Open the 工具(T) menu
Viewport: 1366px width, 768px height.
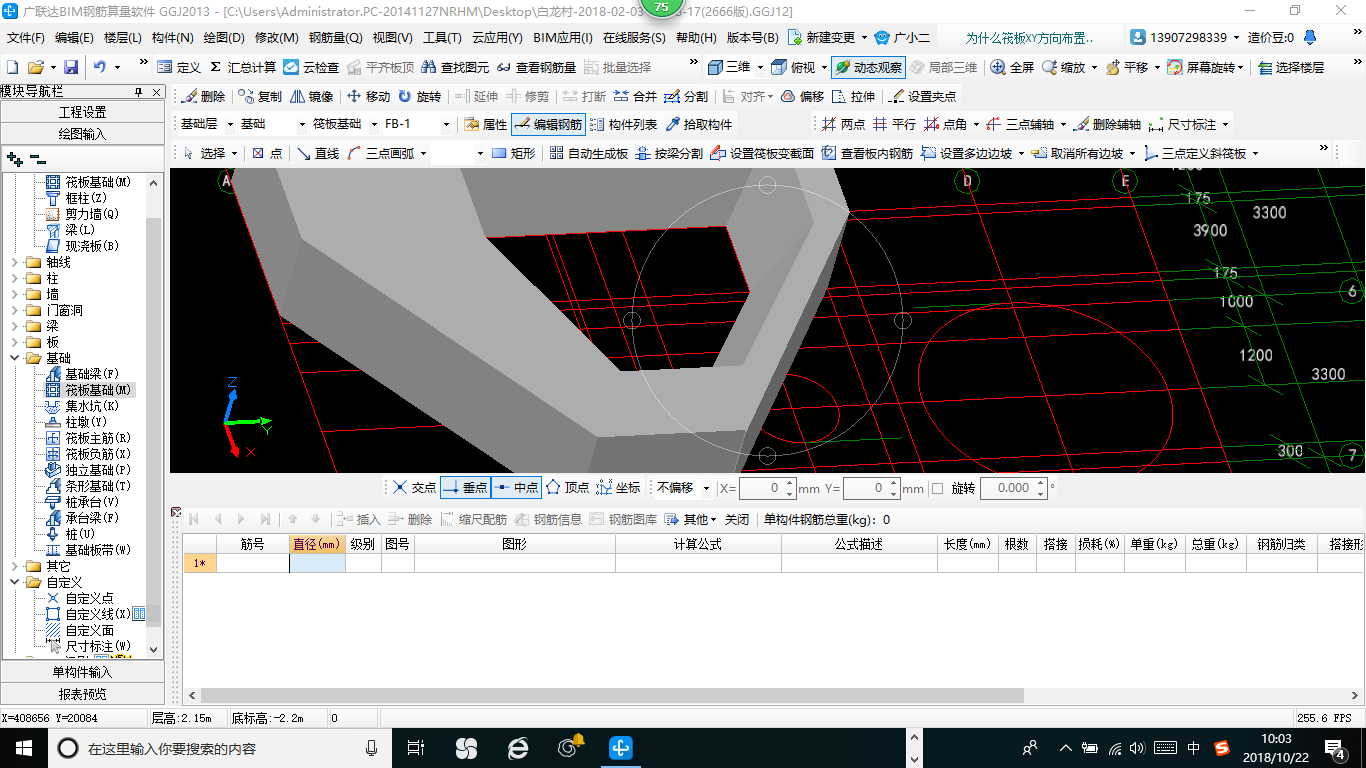(442, 38)
